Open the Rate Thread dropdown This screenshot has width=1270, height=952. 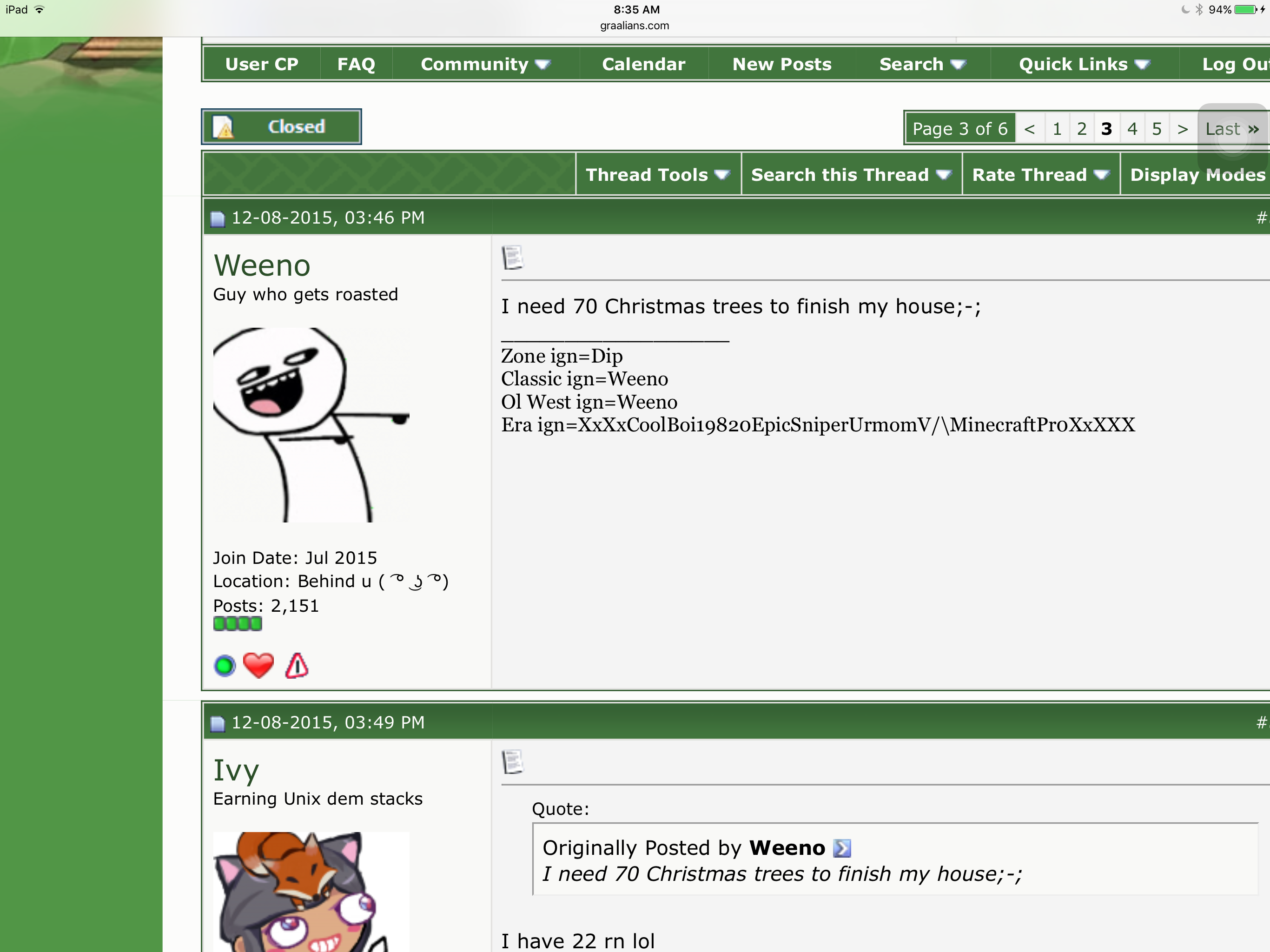pos(1040,175)
